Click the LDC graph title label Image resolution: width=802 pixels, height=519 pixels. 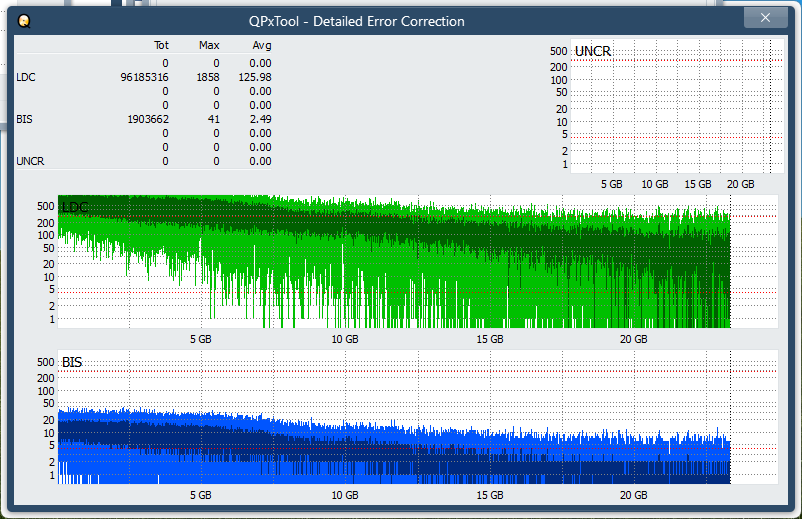75,207
